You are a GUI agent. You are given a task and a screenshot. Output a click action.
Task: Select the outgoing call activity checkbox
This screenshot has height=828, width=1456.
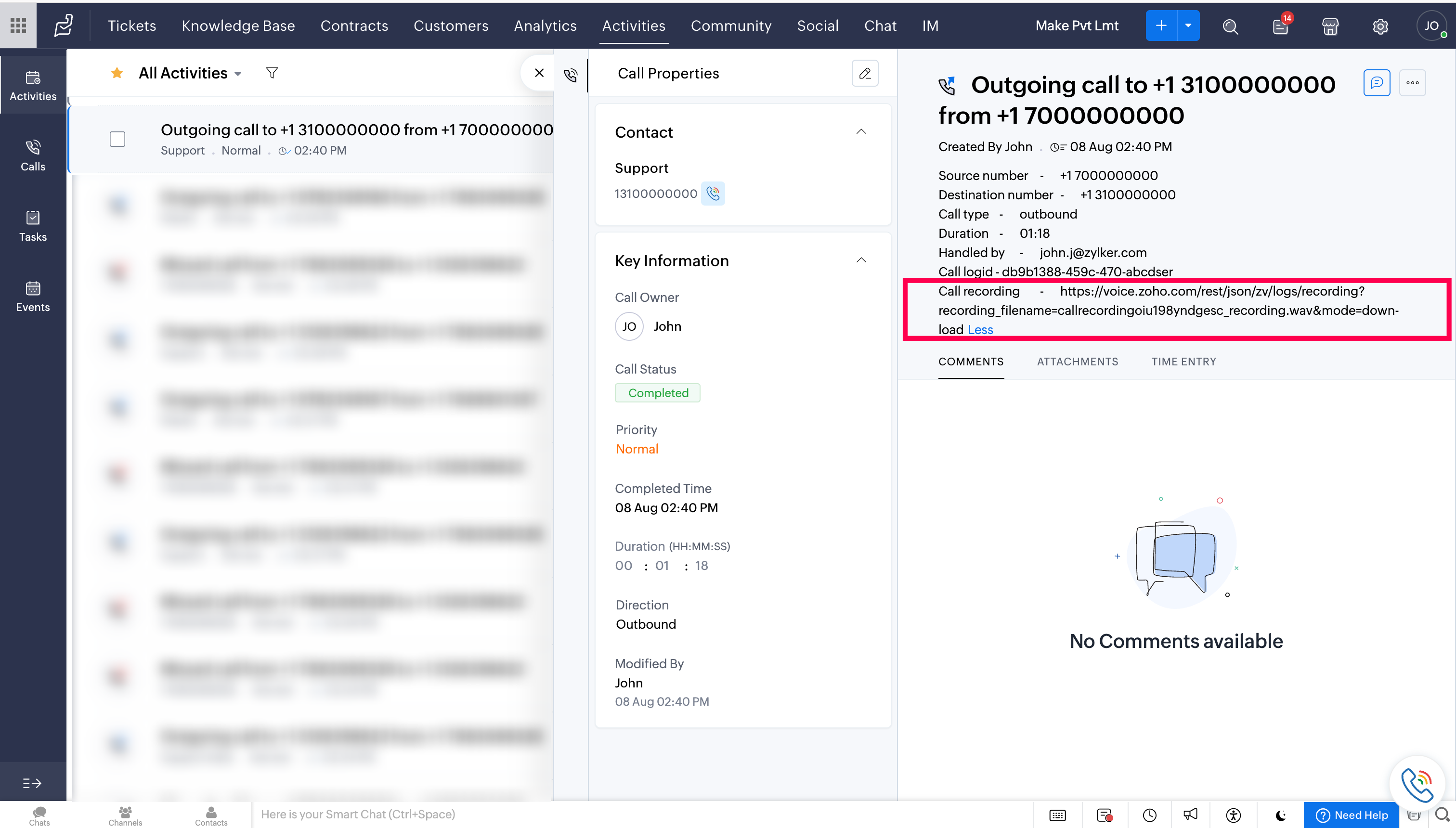coord(117,139)
